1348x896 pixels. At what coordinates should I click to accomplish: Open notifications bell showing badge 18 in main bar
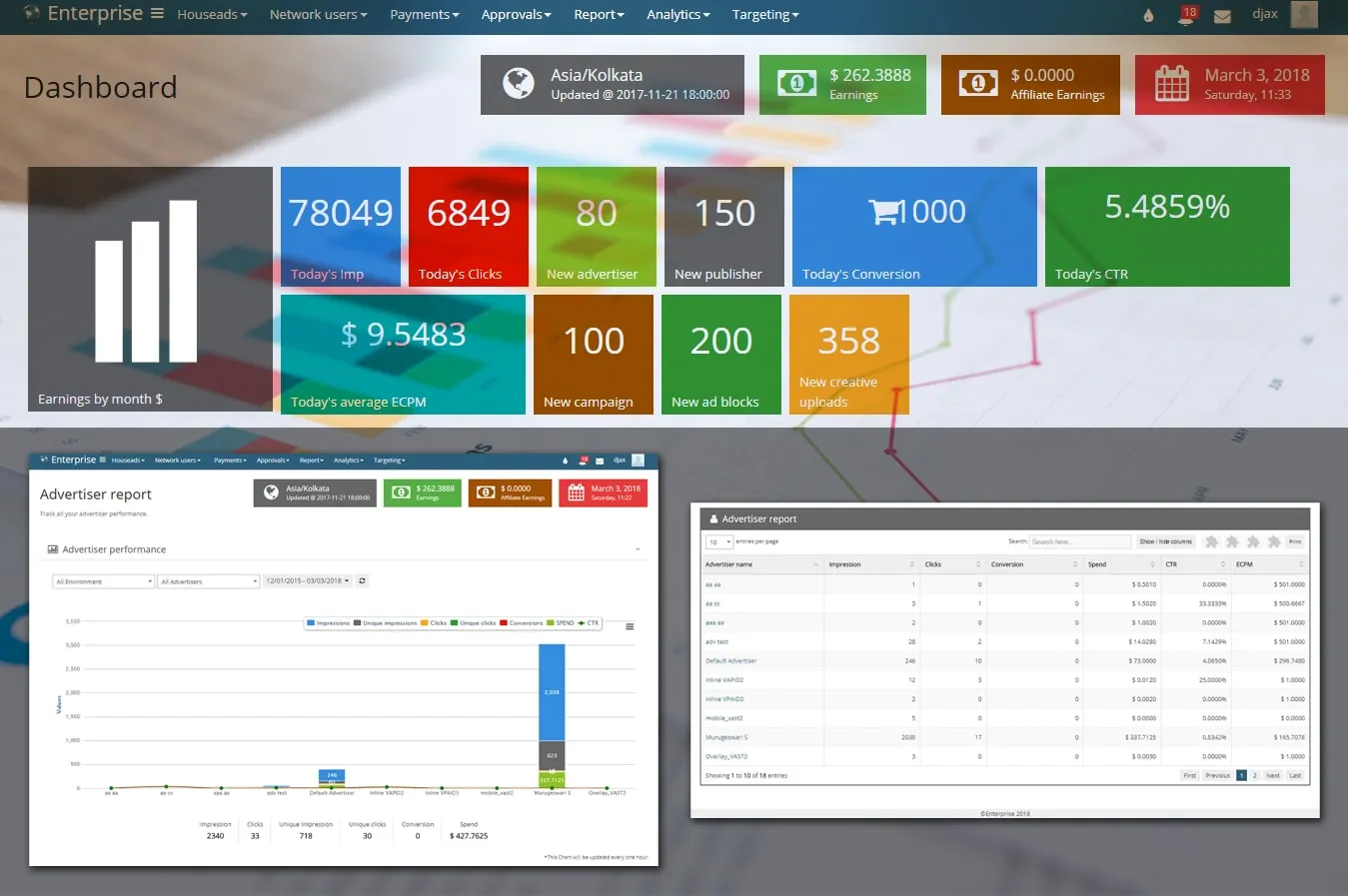[x=1186, y=15]
